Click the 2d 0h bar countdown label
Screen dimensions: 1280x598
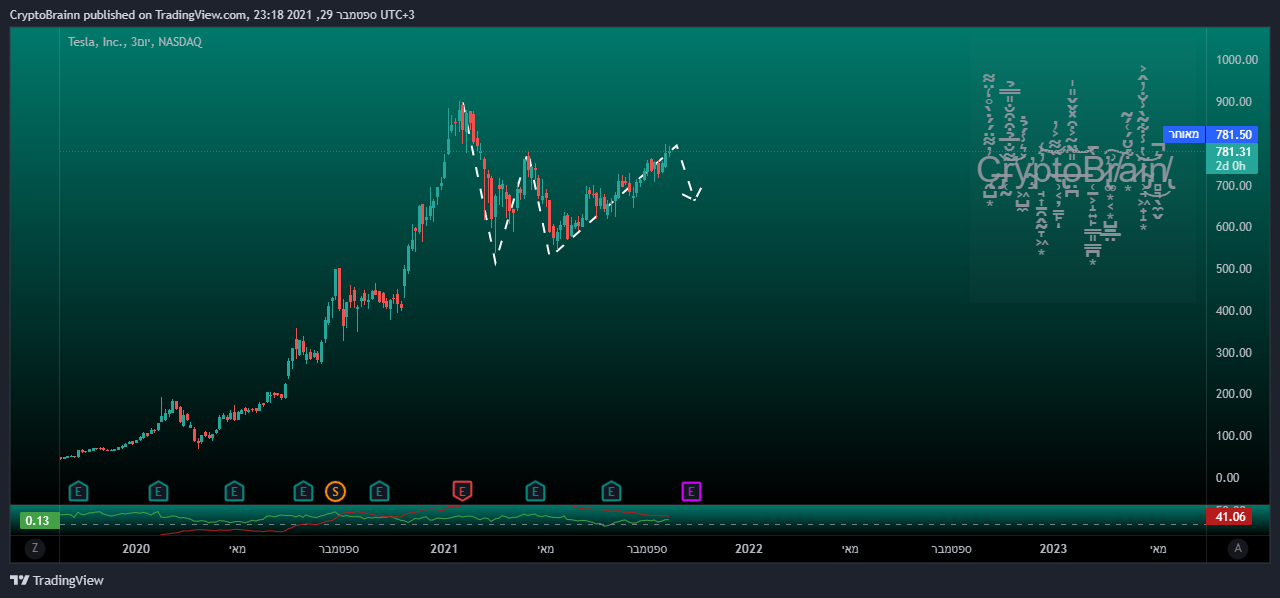click(x=1233, y=166)
